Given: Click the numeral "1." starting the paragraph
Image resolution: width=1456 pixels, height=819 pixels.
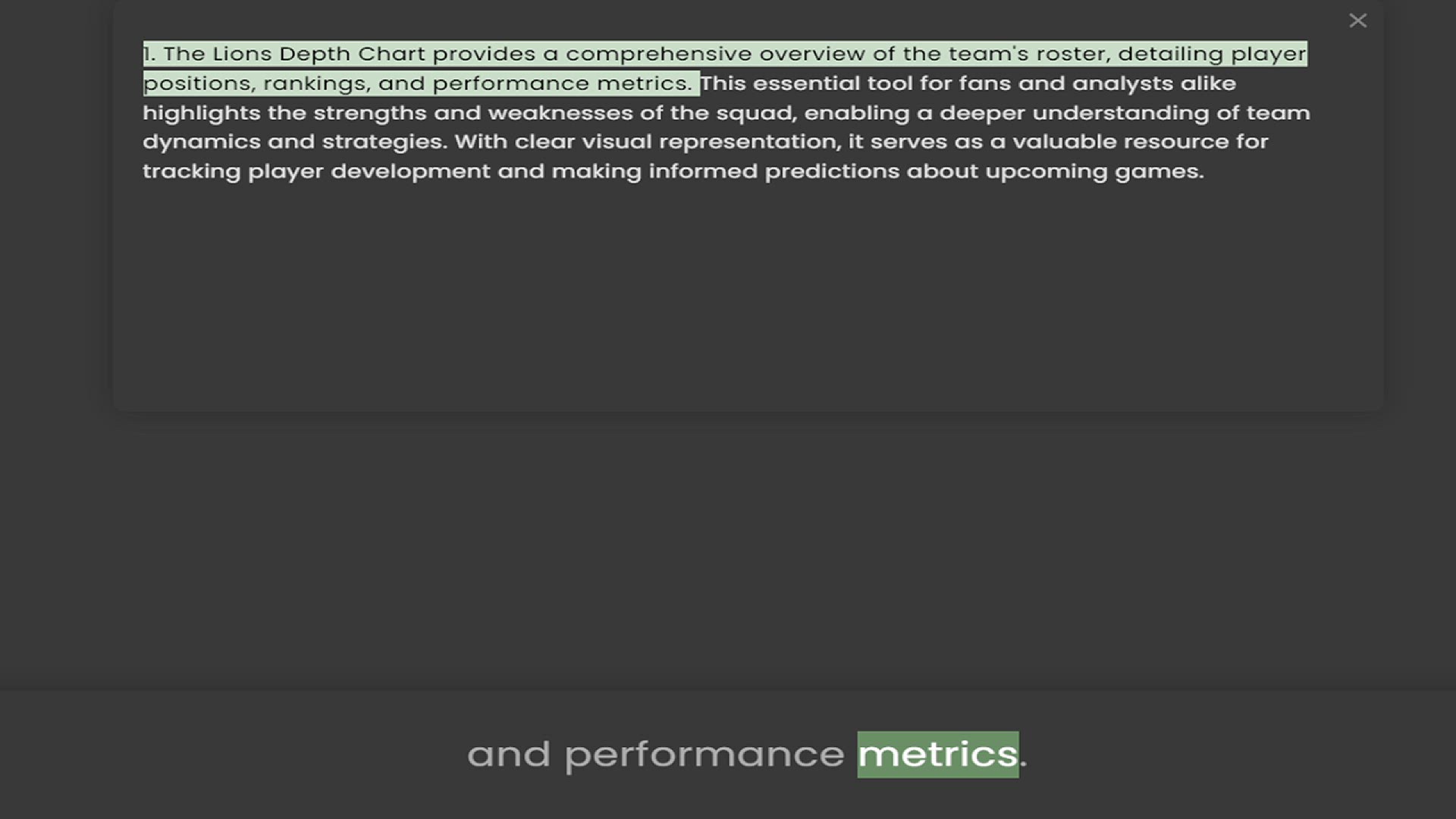Looking at the screenshot, I should pyautogui.click(x=149, y=54).
